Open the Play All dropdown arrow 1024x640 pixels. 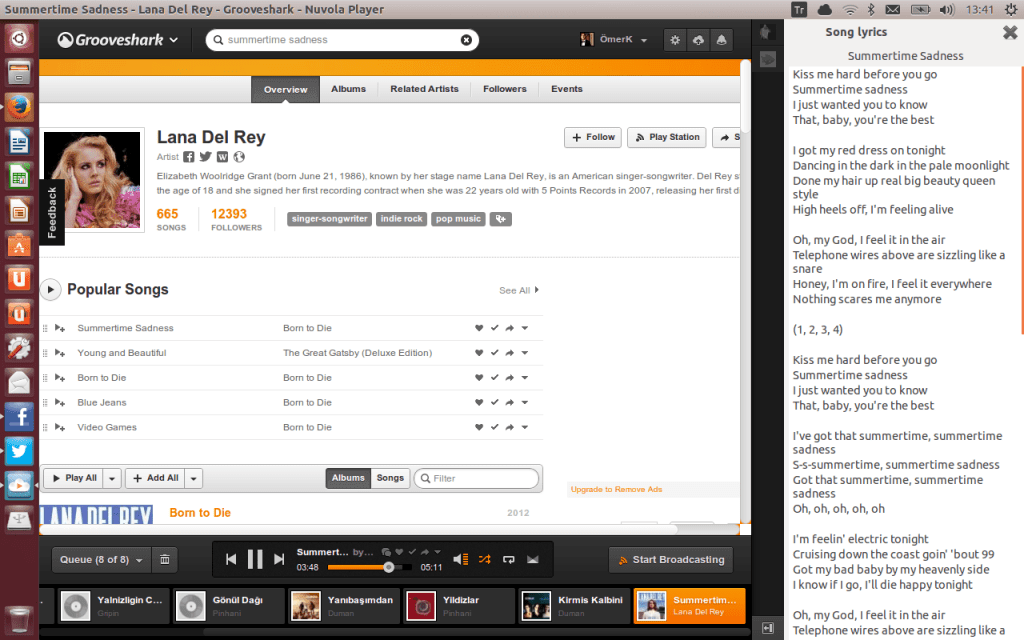point(112,479)
